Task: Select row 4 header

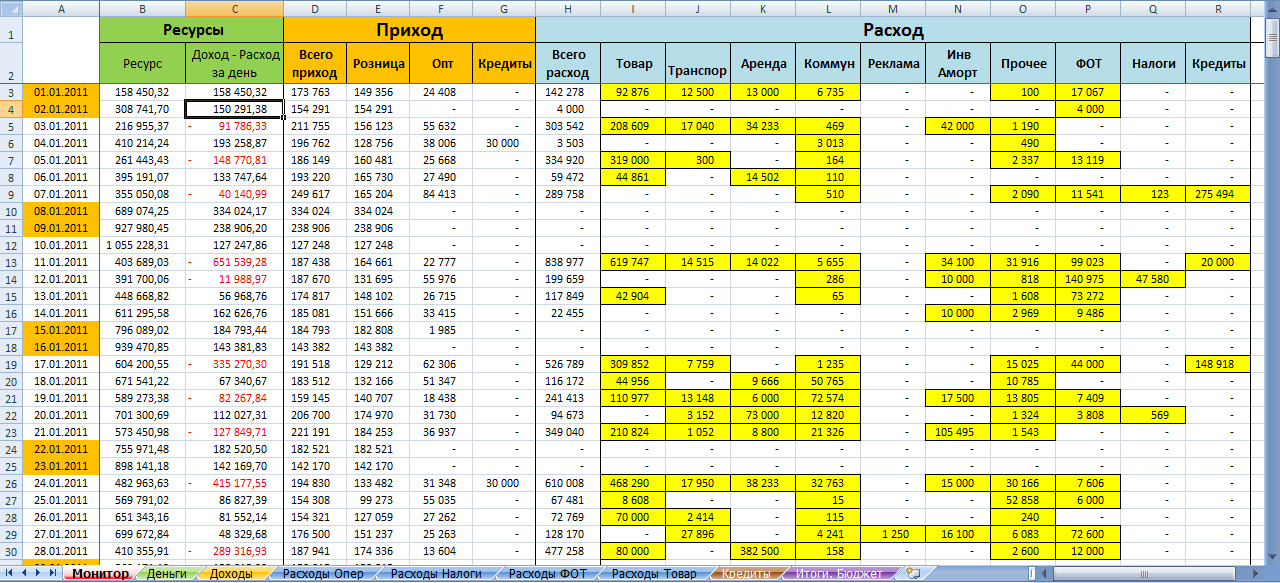Action: click(x=11, y=108)
